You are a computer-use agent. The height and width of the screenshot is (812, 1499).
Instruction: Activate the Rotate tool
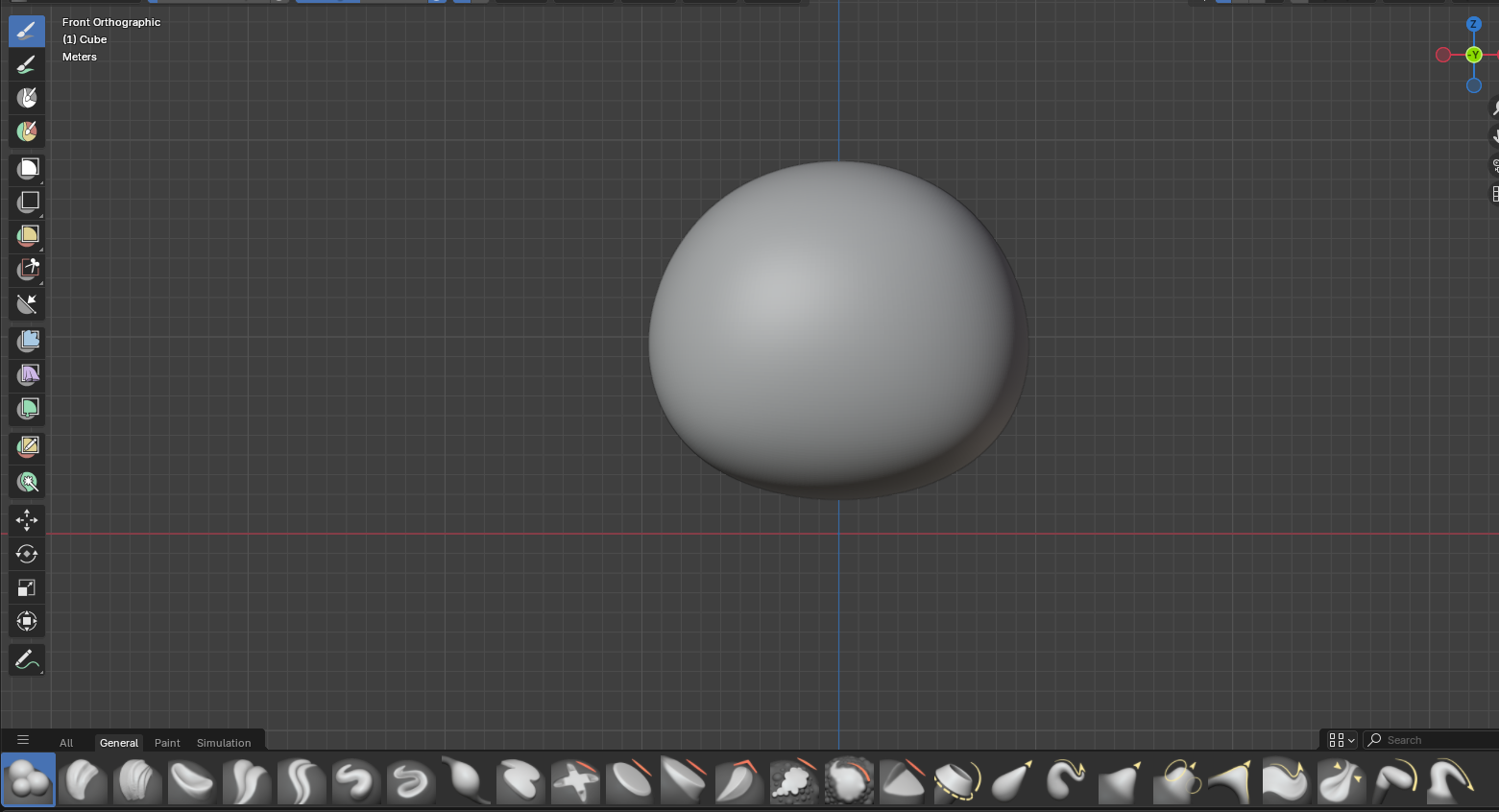point(26,553)
